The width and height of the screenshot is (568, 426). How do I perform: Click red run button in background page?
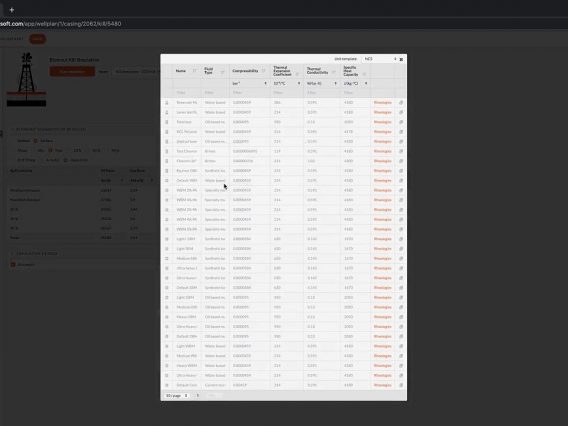pyautogui.click(x=72, y=71)
